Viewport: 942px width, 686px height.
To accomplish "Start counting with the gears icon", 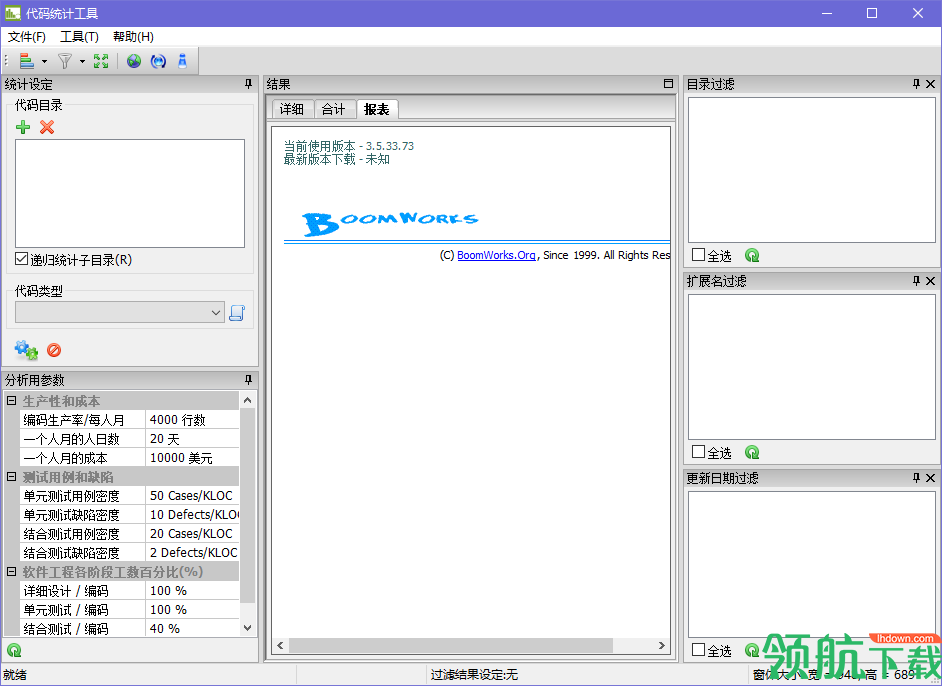I will (x=26, y=350).
